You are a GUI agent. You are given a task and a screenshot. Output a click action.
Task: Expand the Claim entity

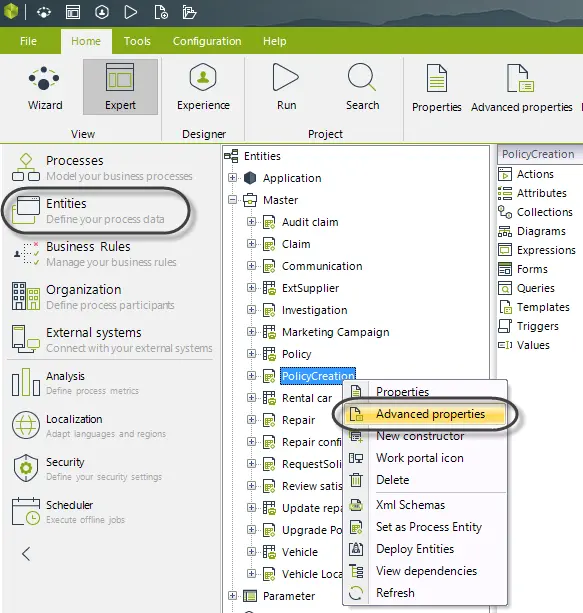(x=251, y=244)
